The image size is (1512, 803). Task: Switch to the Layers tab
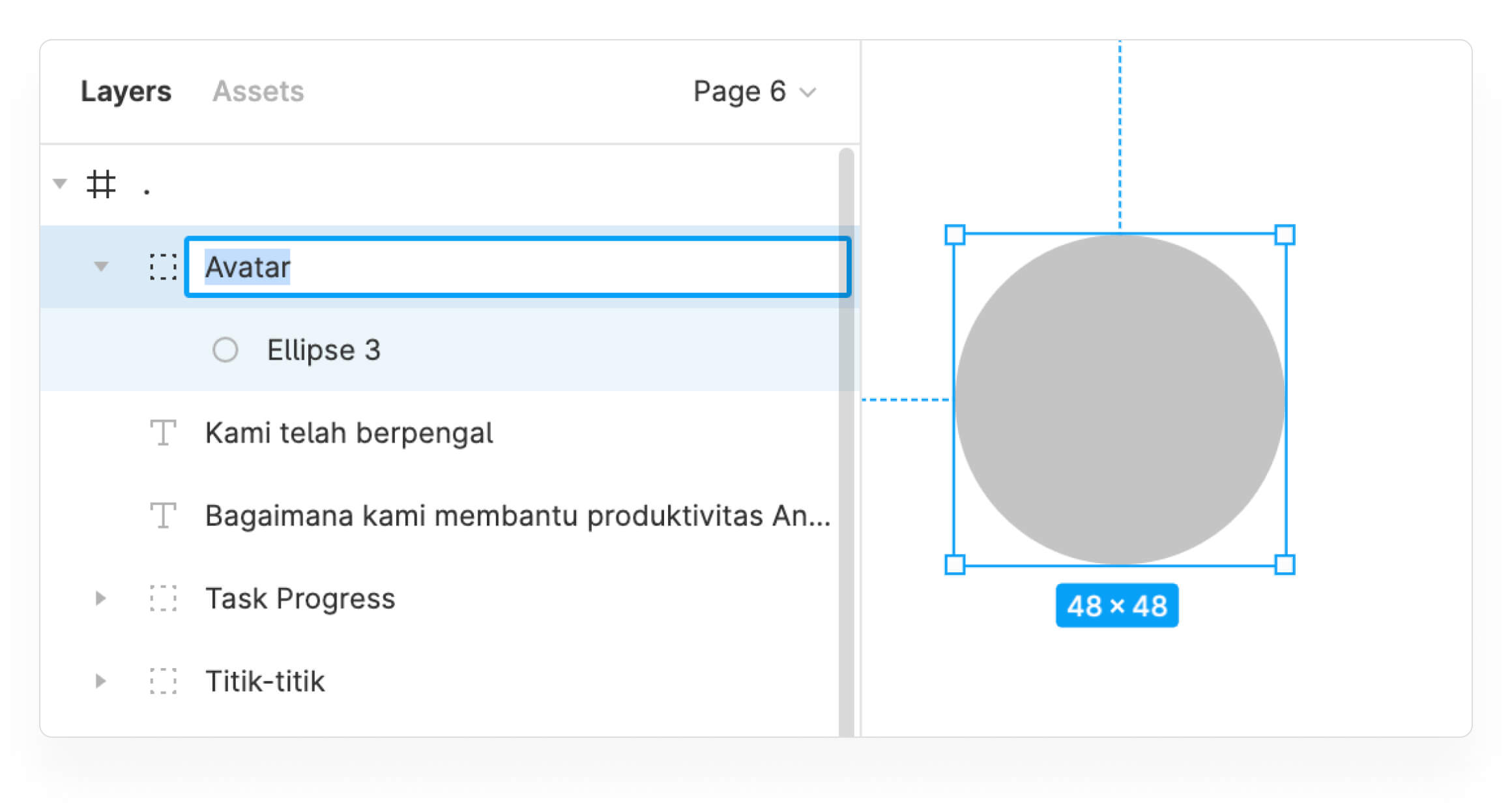click(x=126, y=92)
